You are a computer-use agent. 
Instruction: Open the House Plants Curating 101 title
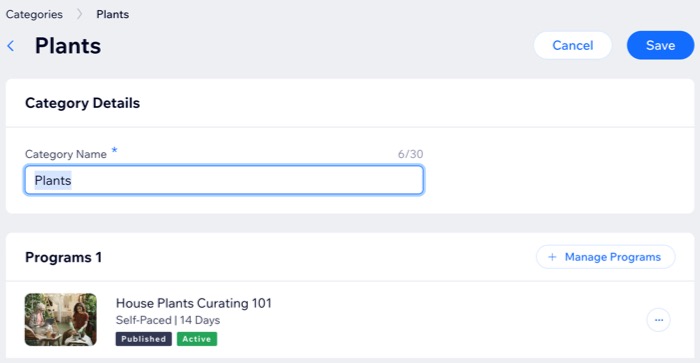[193, 303]
